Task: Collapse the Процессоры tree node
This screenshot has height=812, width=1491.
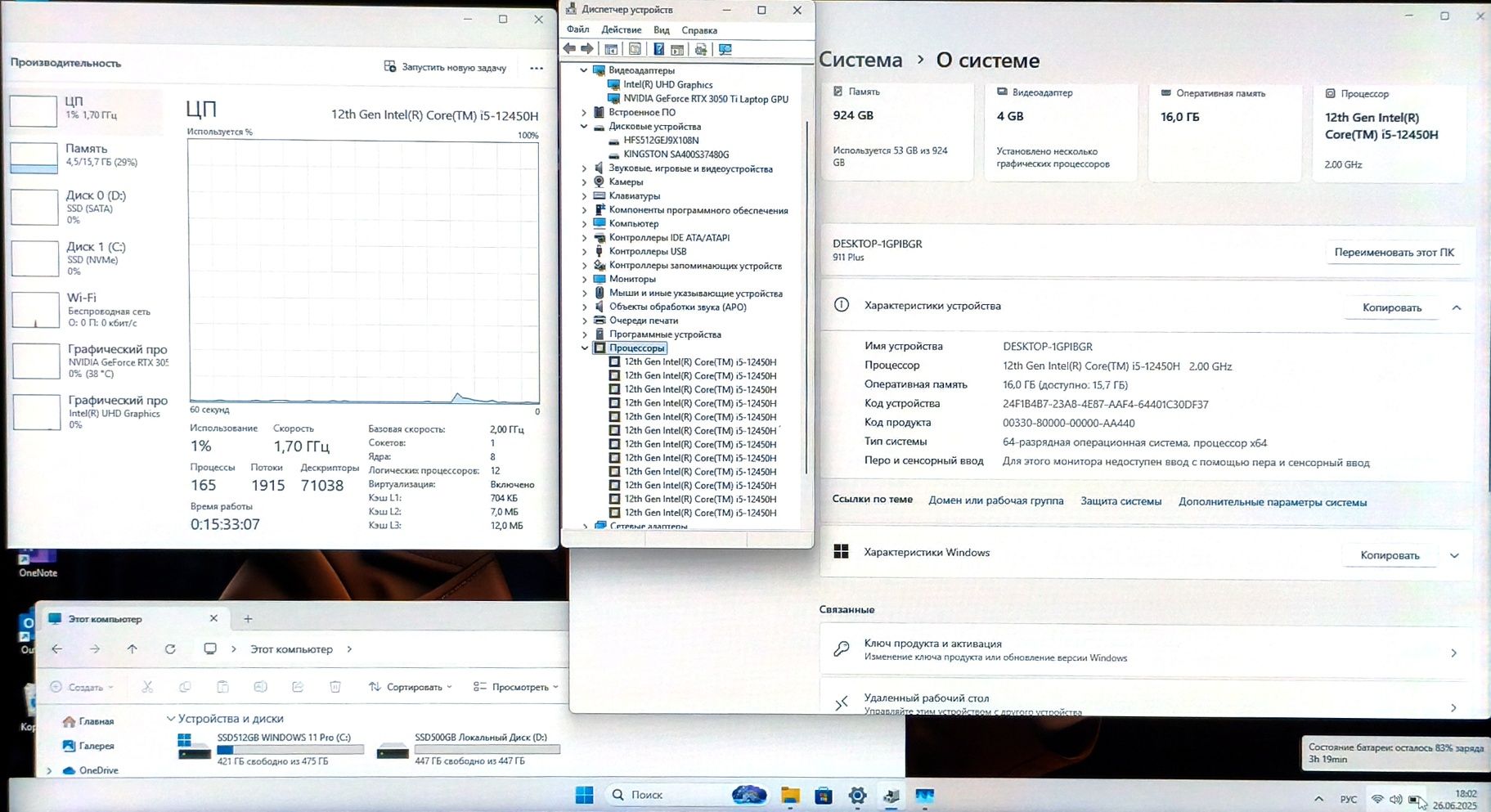Action: (584, 348)
